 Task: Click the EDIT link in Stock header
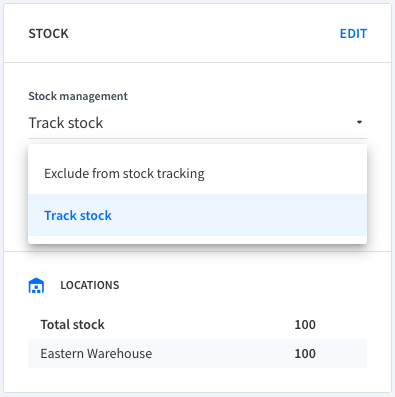tap(353, 34)
